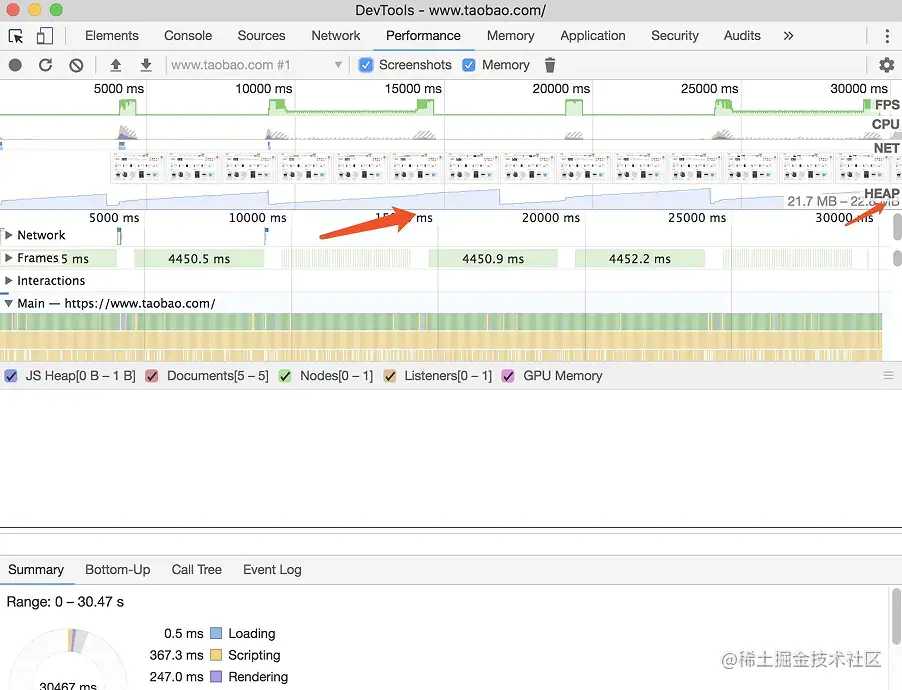Viewport: 902px width, 690px height.
Task: Collect garbage with the trash can icon
Action: [550, 65]
